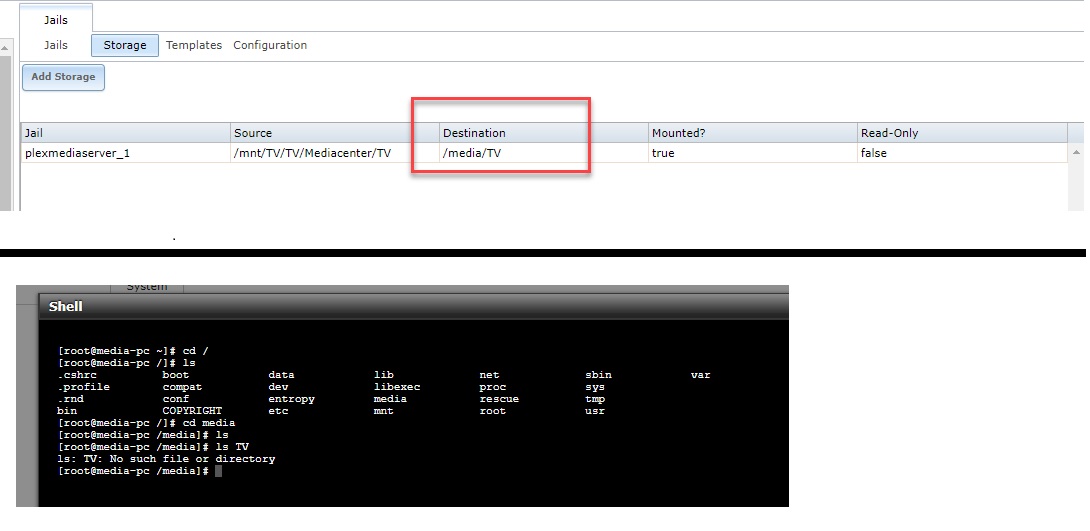Click '.cshrc' in the shell listing

coord(76,375)
